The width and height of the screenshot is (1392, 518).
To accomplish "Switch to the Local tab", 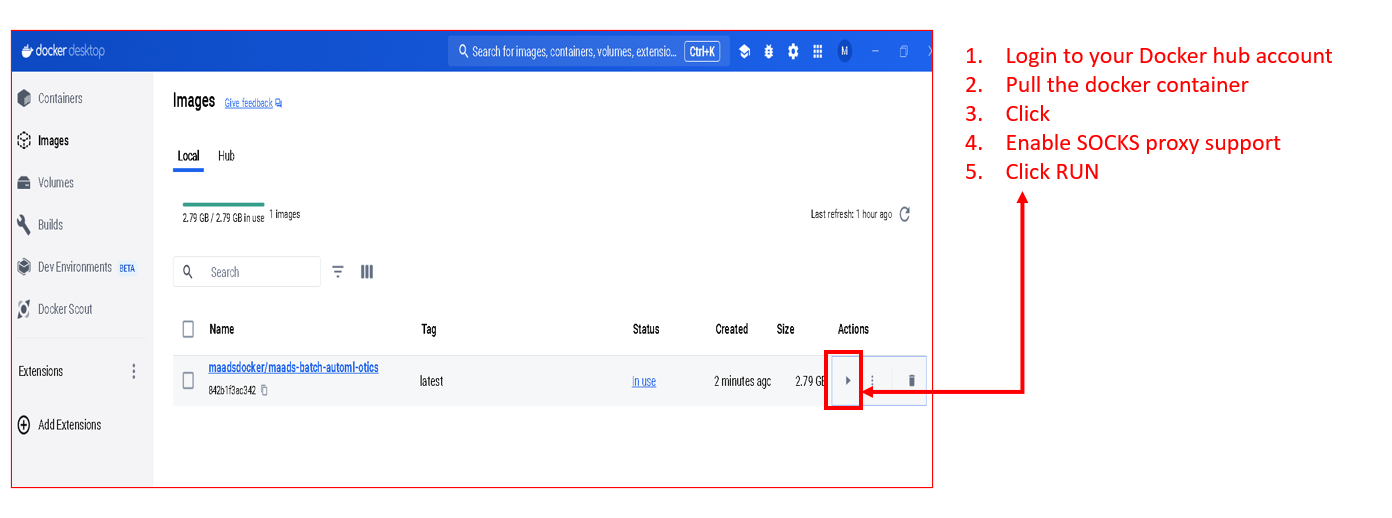I will point(188,156).
